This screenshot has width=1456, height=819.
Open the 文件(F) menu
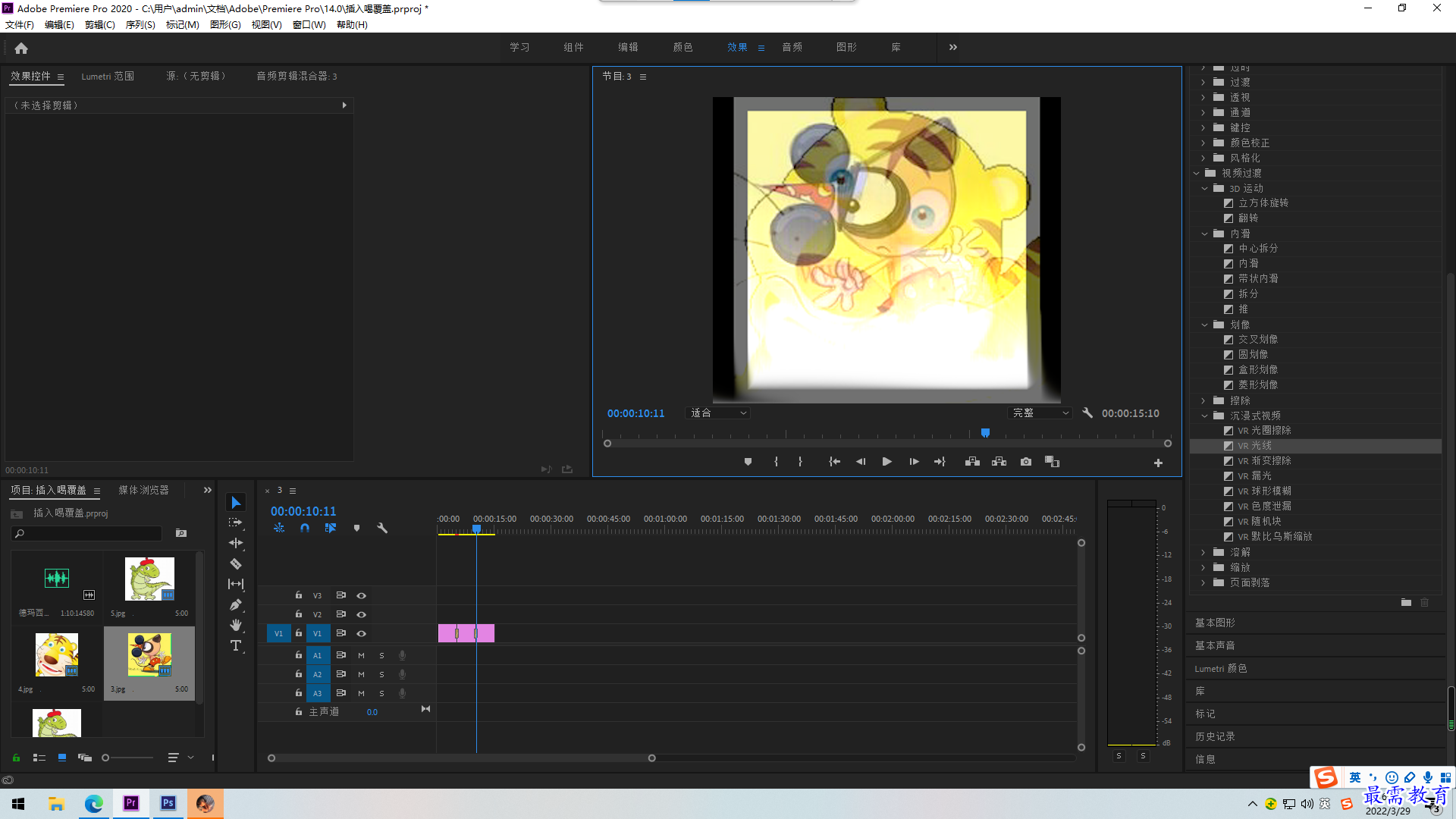[20, 25]
